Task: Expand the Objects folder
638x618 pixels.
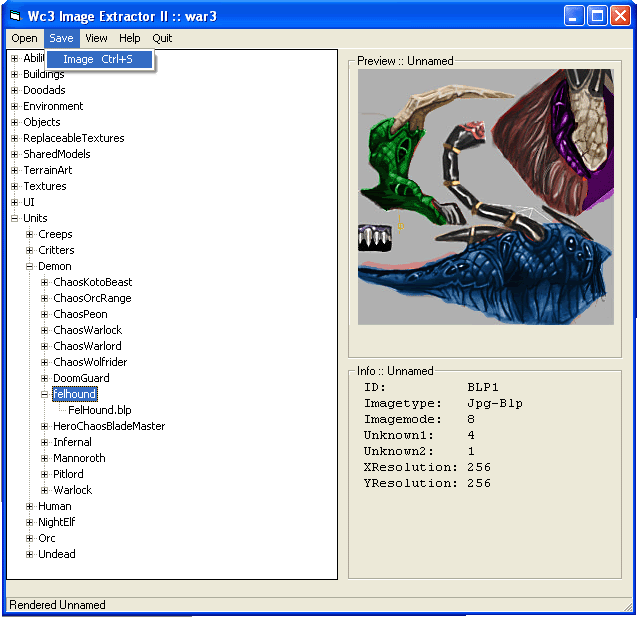Action: 15,122
